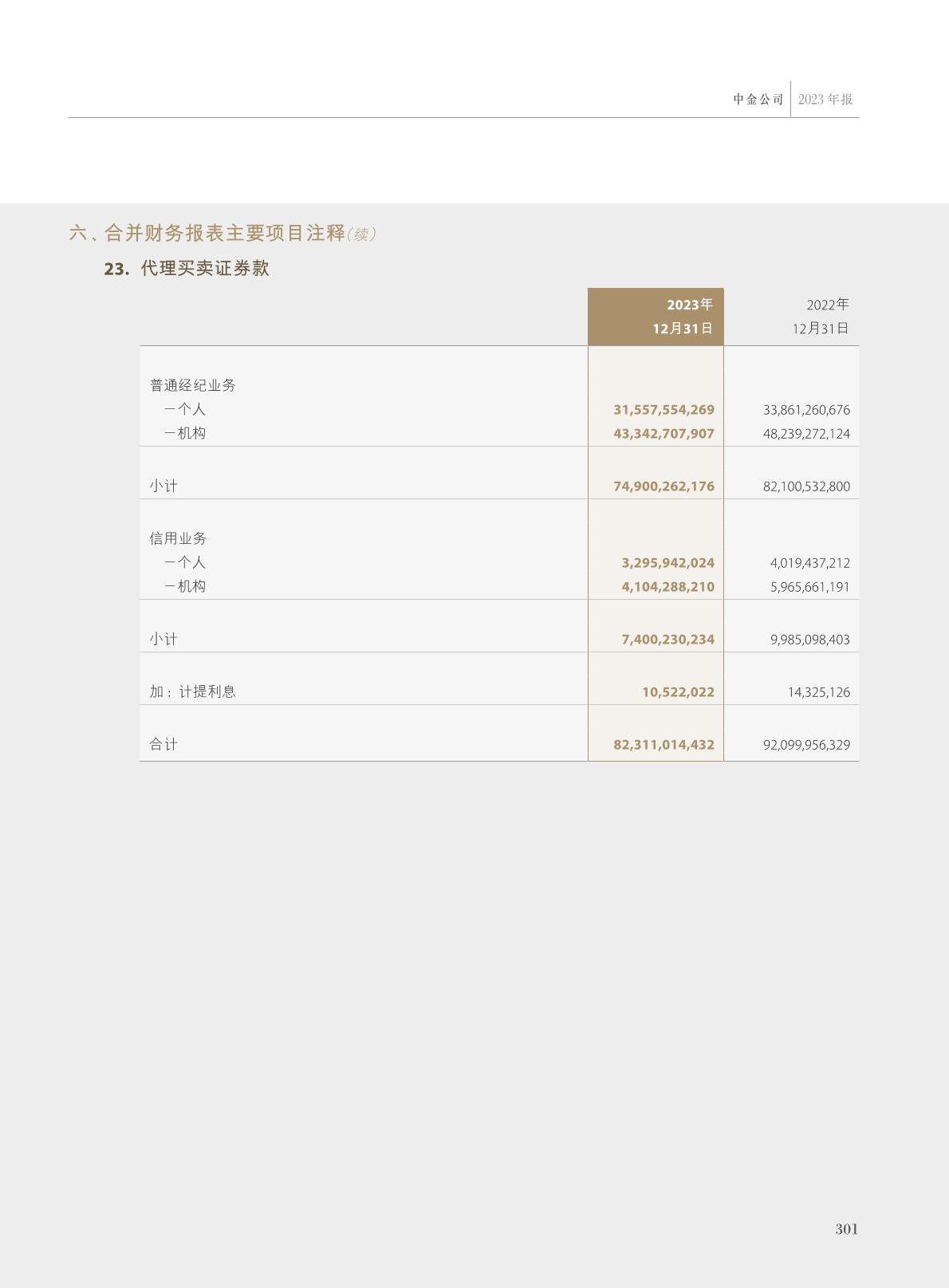Click the value 33,861,260,676
The height and width of the screenshot is (1288, 949).
pos(806,410)
